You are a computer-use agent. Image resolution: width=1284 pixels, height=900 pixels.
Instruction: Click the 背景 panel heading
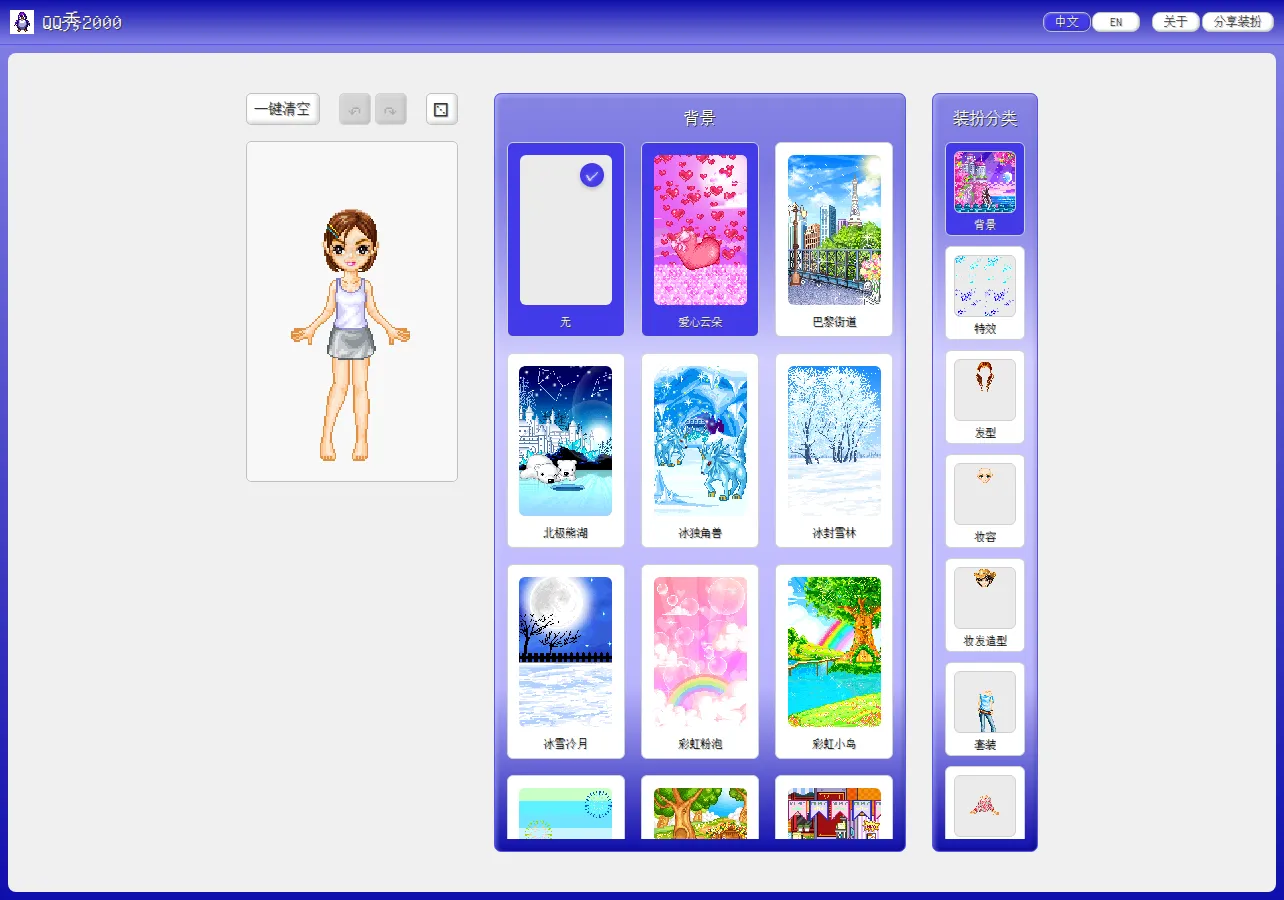click(700, 118)
